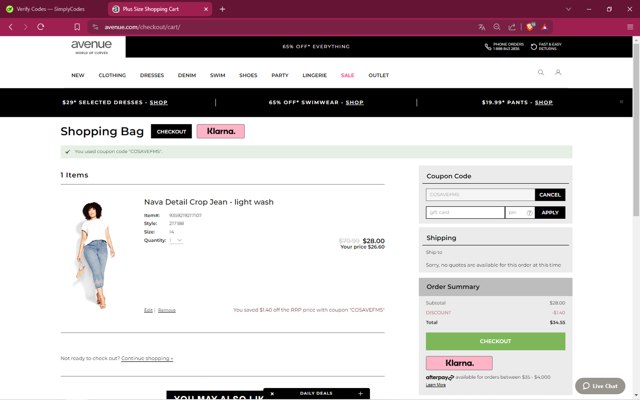This screenshot has height=400, width=640.
Task: Cancel the applied coupon code
Action: point(550,195)
